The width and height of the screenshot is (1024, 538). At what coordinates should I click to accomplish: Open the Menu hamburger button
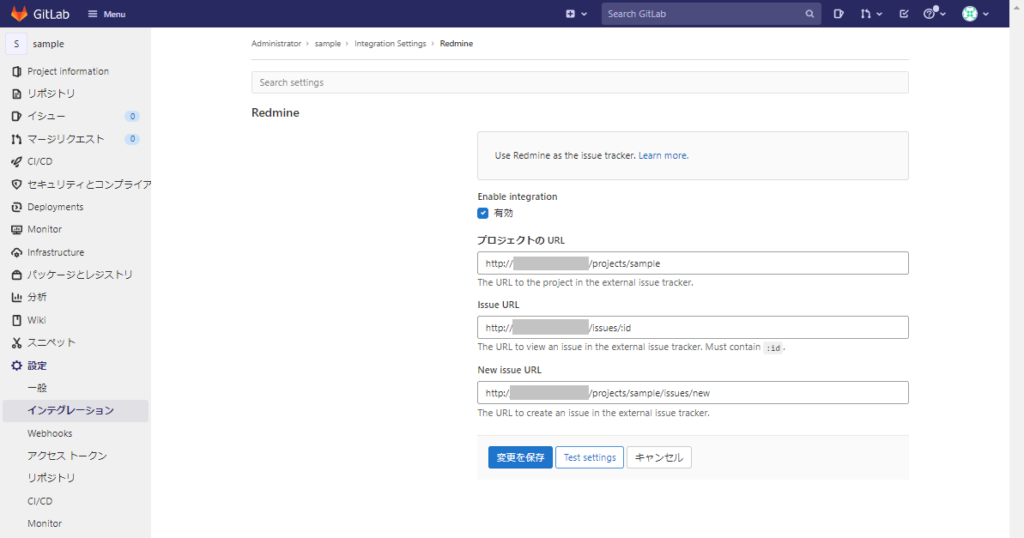click(x=106, y=14)
